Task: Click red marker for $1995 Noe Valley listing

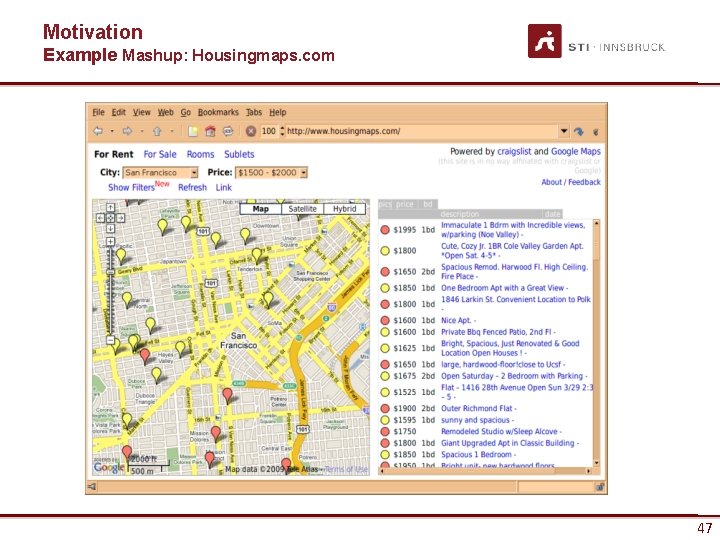Action: click(385, 230)
